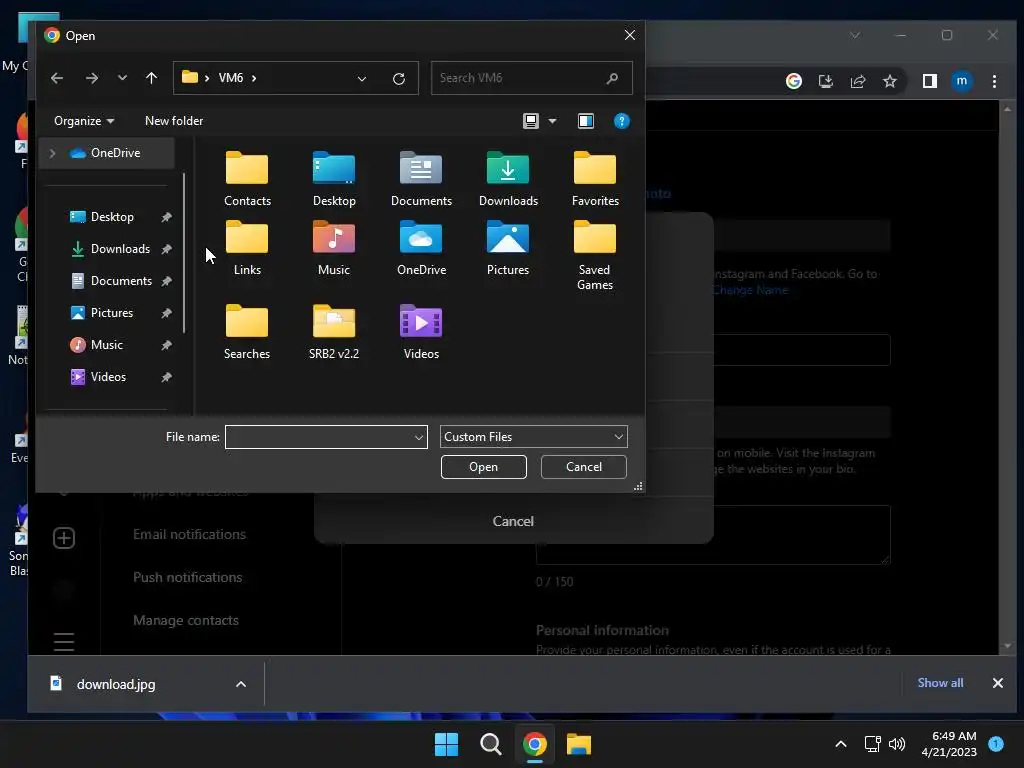Click Cancel in the Instagram popup
Viewport: 1024px width, 768px height.
coord(513,521)
